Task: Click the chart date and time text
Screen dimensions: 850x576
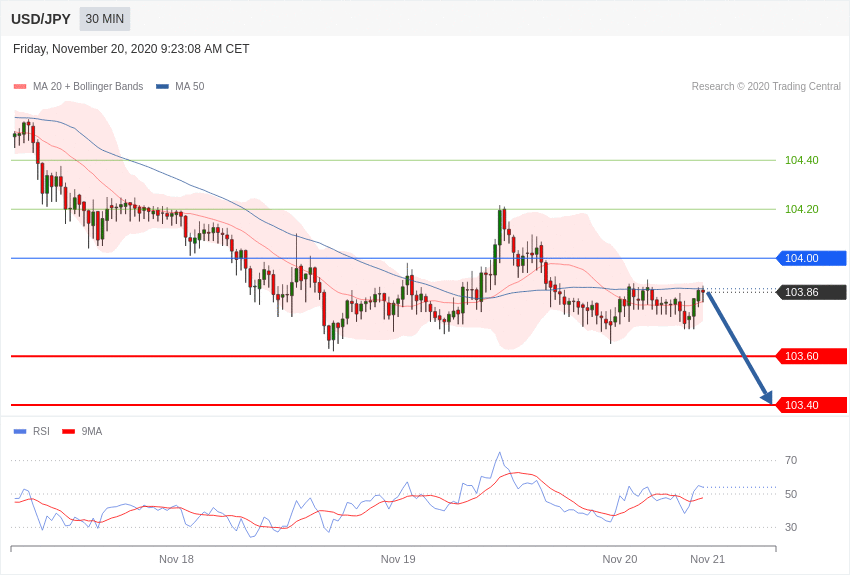Action: pos(131,49)
